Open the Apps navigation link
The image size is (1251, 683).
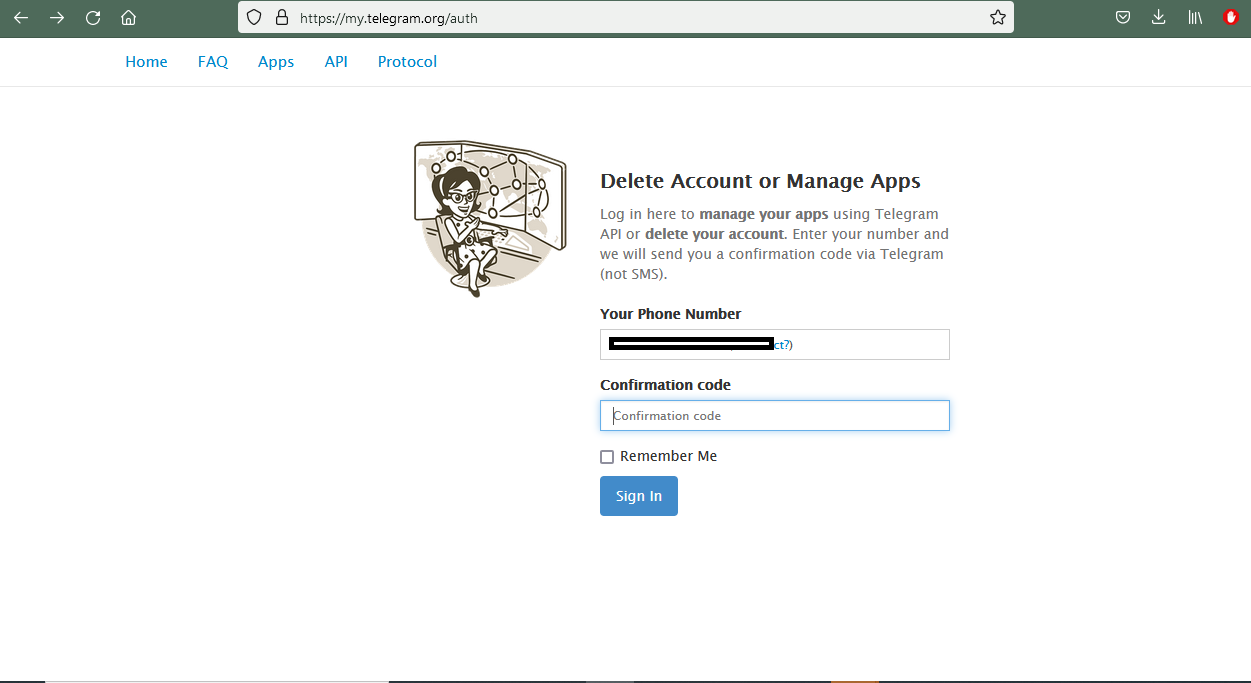pos(276,62)
